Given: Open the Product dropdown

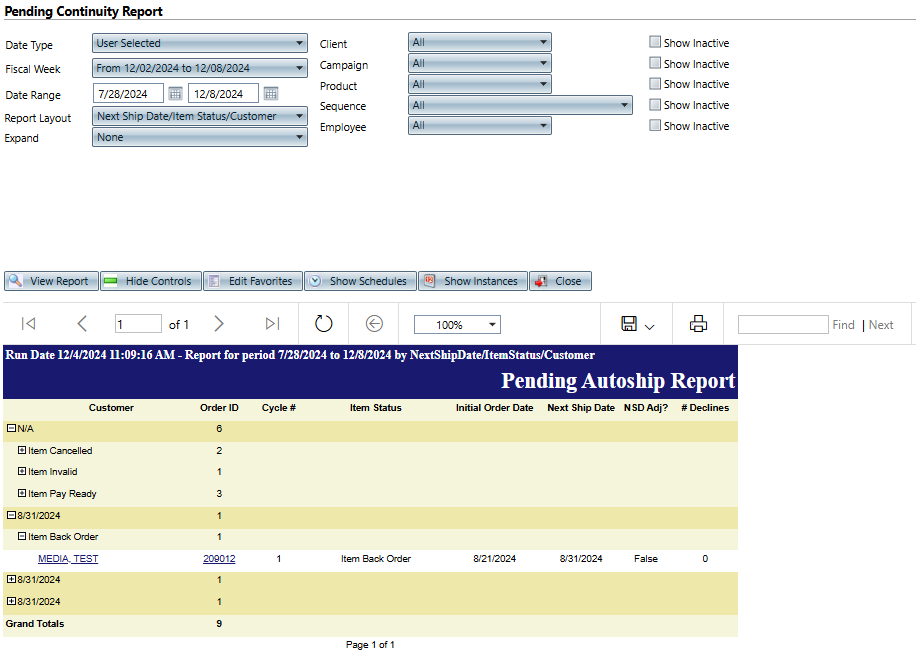Looking at the screenshot, I should 480,84.
